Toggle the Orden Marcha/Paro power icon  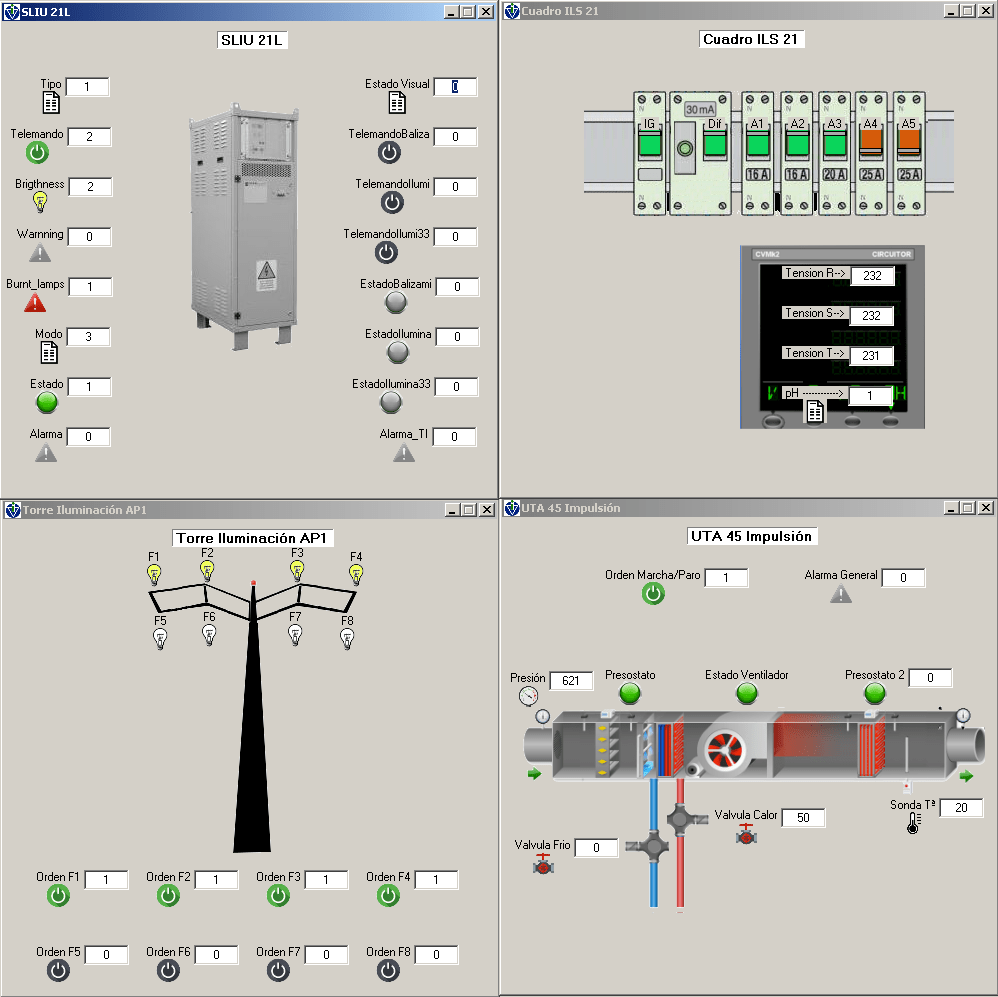(x=653, y=593)
